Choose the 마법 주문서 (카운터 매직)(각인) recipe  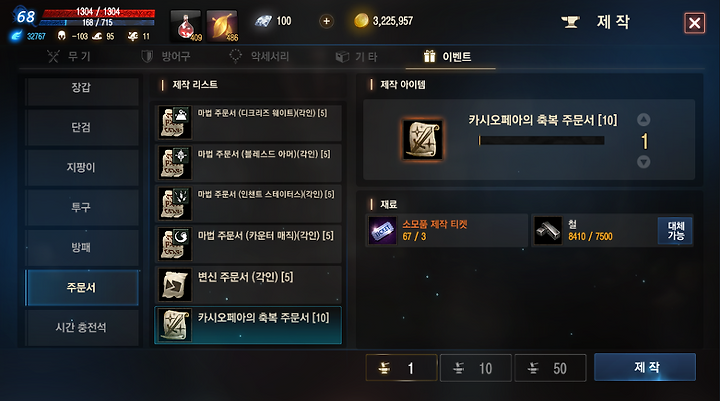(248, 243)
